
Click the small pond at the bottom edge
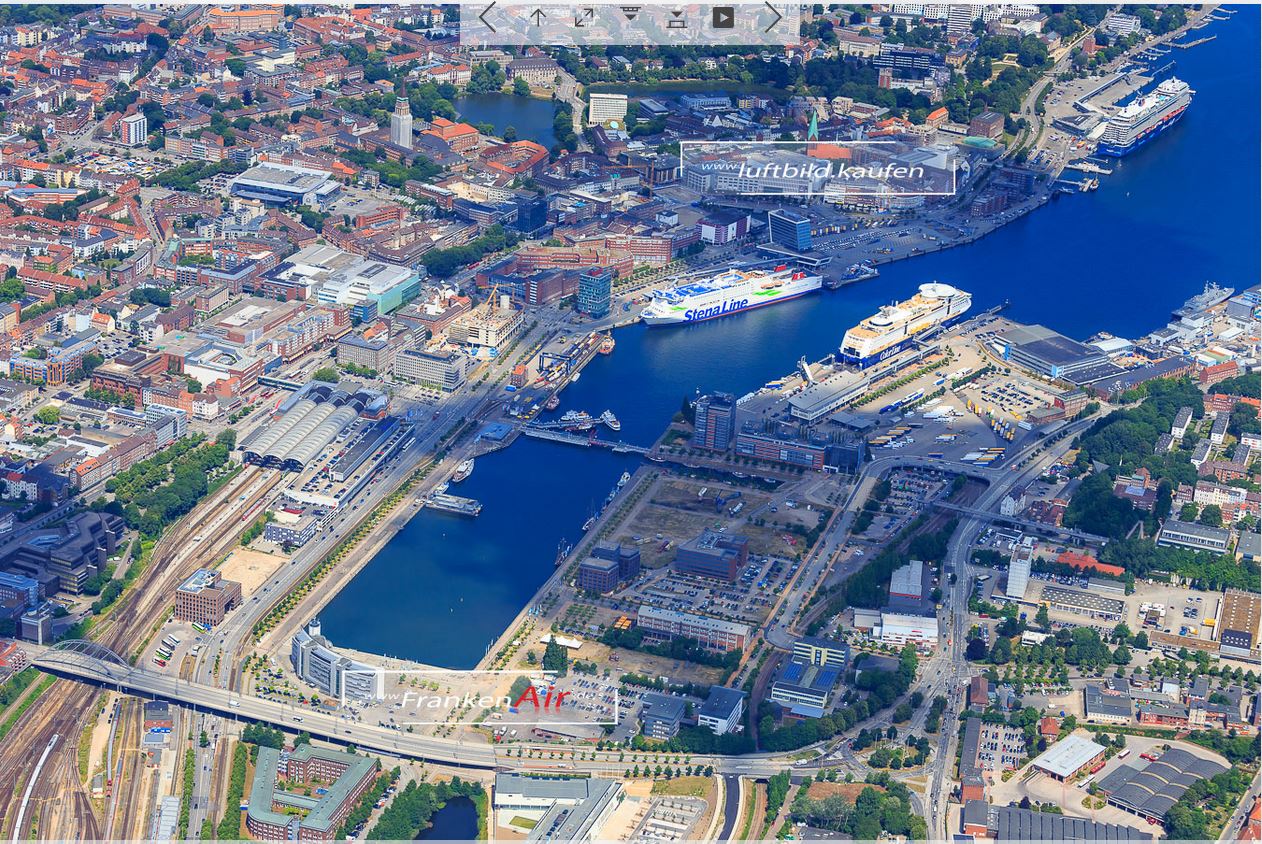point(452,820)
